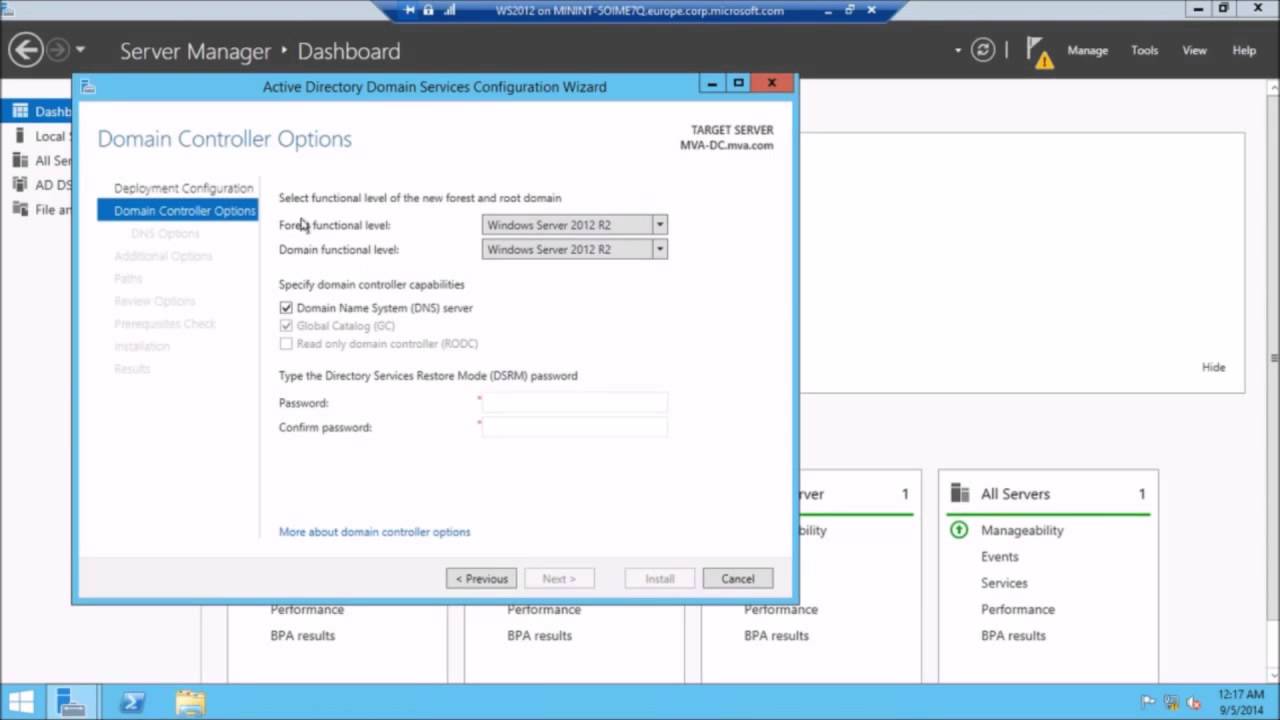Screen dimensions: 1280x720
Task: Click the Confirm password field
Action: click(574, 427)
